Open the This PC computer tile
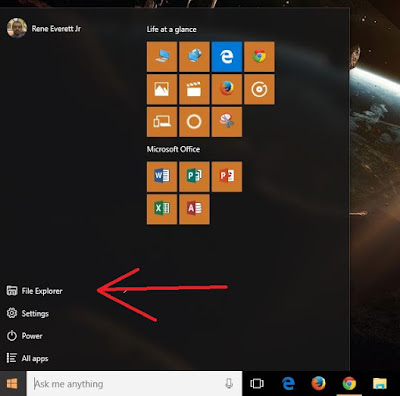This screenshot has width=400, height=396. (x=162, y=57)
